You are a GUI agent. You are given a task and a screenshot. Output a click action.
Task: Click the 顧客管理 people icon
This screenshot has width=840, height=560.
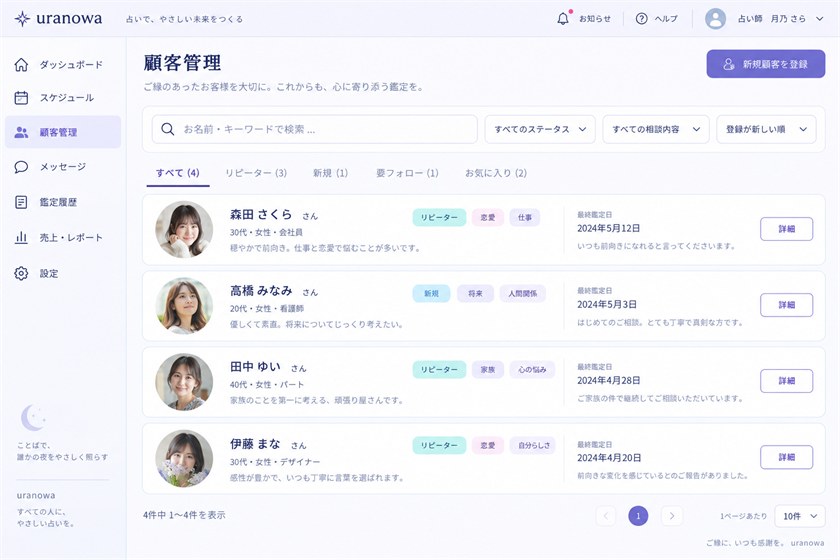(21, 132)
